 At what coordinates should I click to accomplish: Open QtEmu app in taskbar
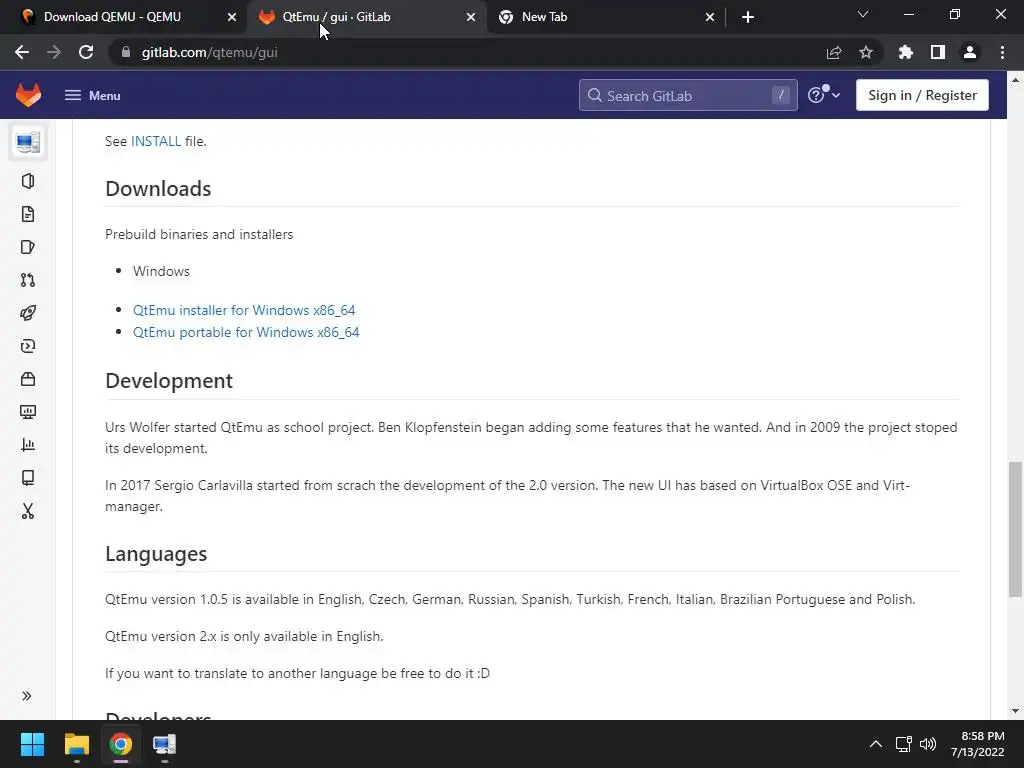(165, 744)
